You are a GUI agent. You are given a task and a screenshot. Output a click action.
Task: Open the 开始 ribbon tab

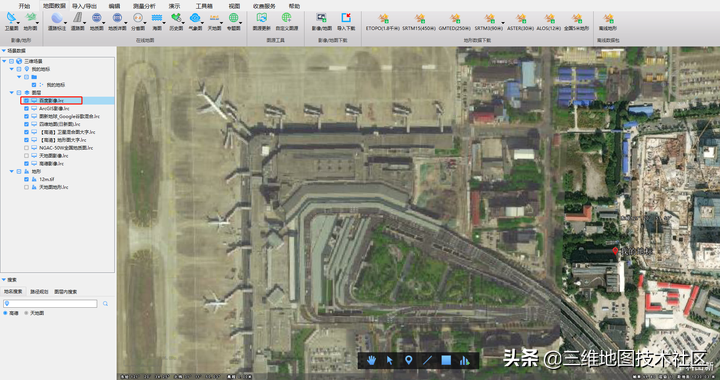click(24, 6)
